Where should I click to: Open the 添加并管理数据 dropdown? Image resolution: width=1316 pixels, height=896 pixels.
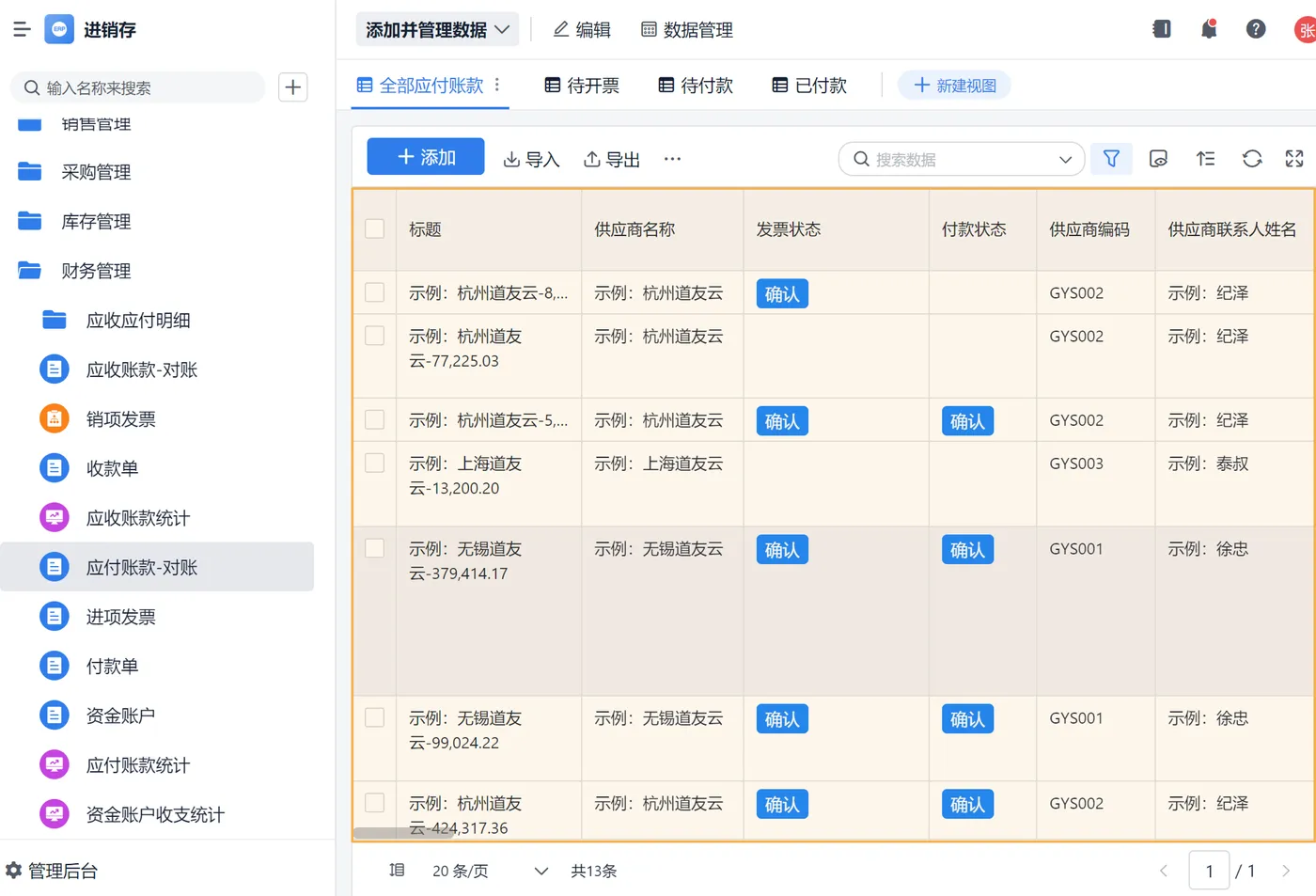(437, 30)
